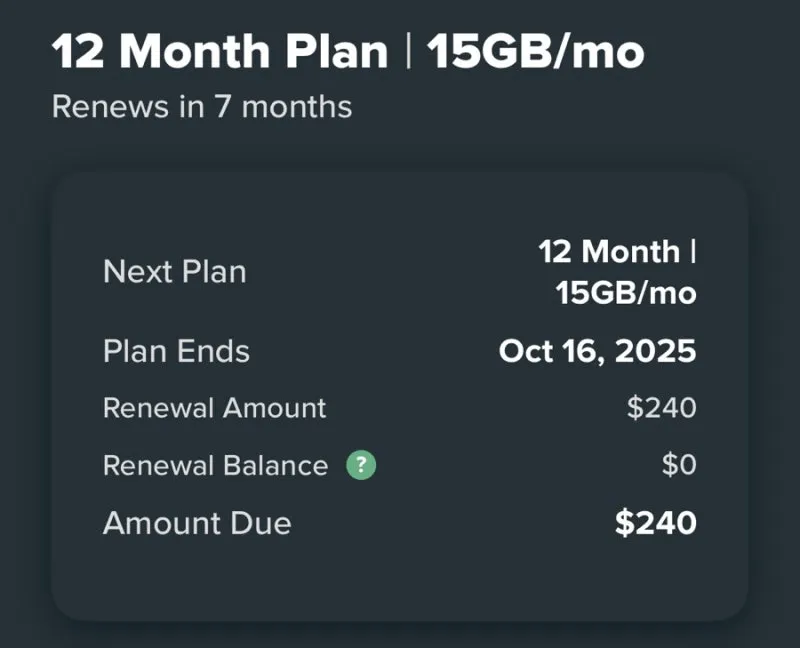Click the green help icon beside Renewal Balance

coord(361,466)
